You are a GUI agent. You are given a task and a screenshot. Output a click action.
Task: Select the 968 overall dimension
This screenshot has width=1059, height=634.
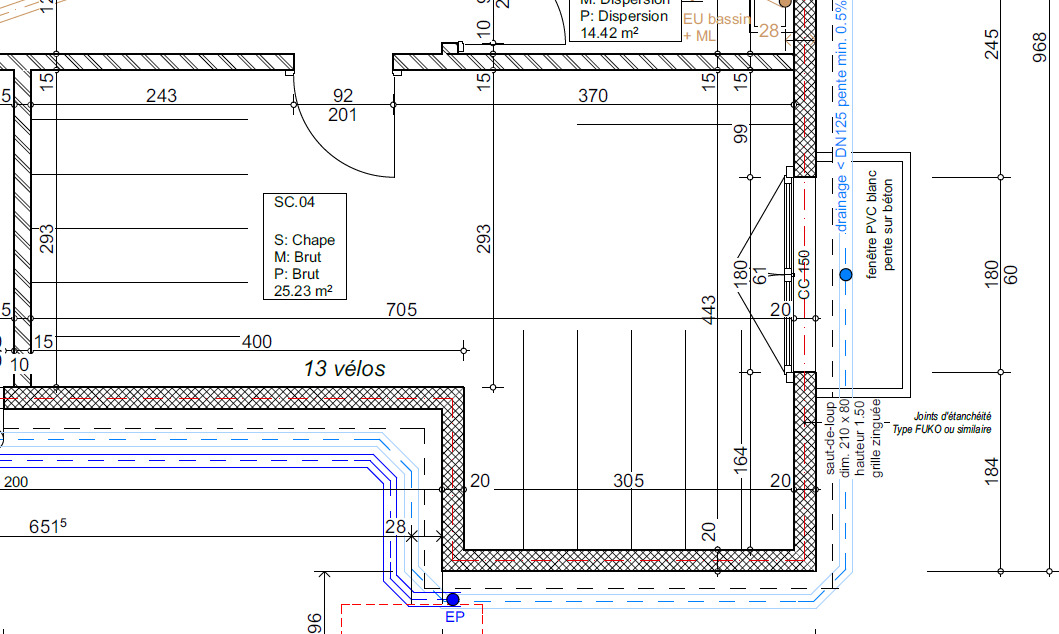1040,48
